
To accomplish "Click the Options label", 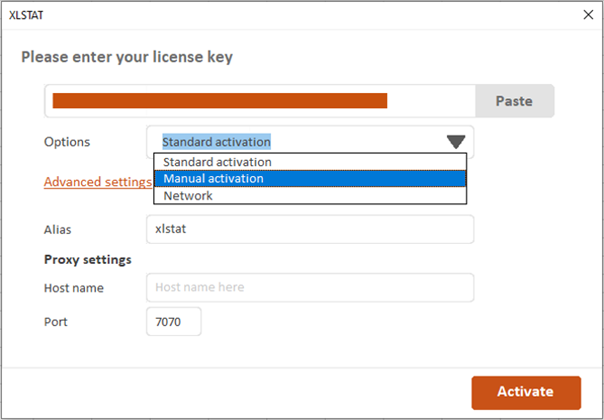I will [67, 142].
